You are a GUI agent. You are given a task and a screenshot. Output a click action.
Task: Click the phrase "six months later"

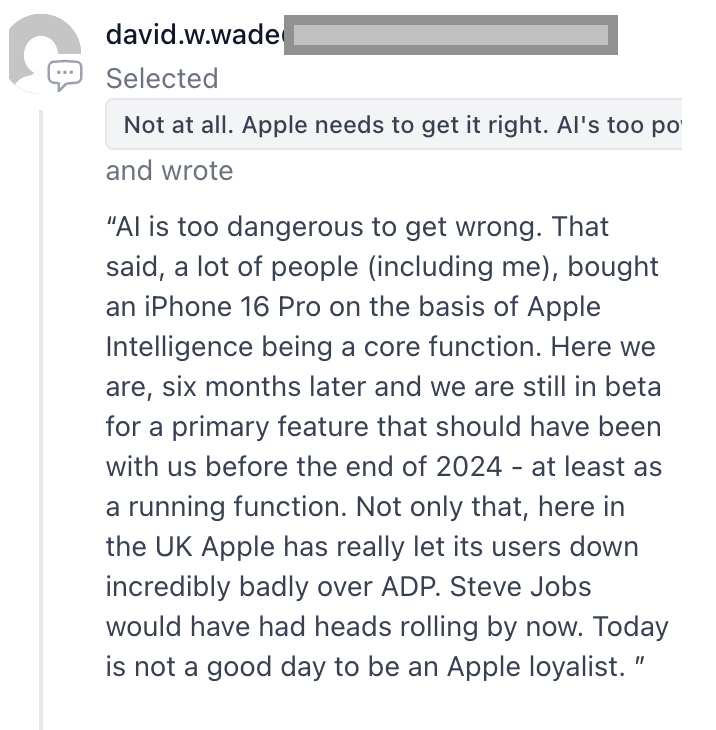point(263,387)
